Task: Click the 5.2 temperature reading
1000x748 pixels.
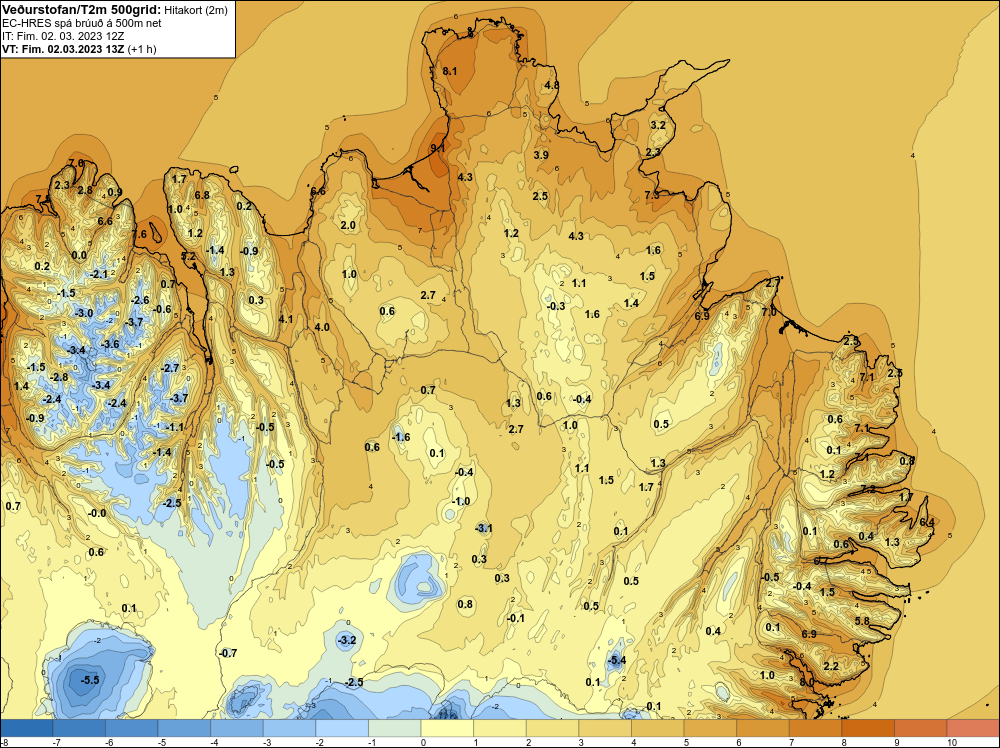Action: (188, 256)
